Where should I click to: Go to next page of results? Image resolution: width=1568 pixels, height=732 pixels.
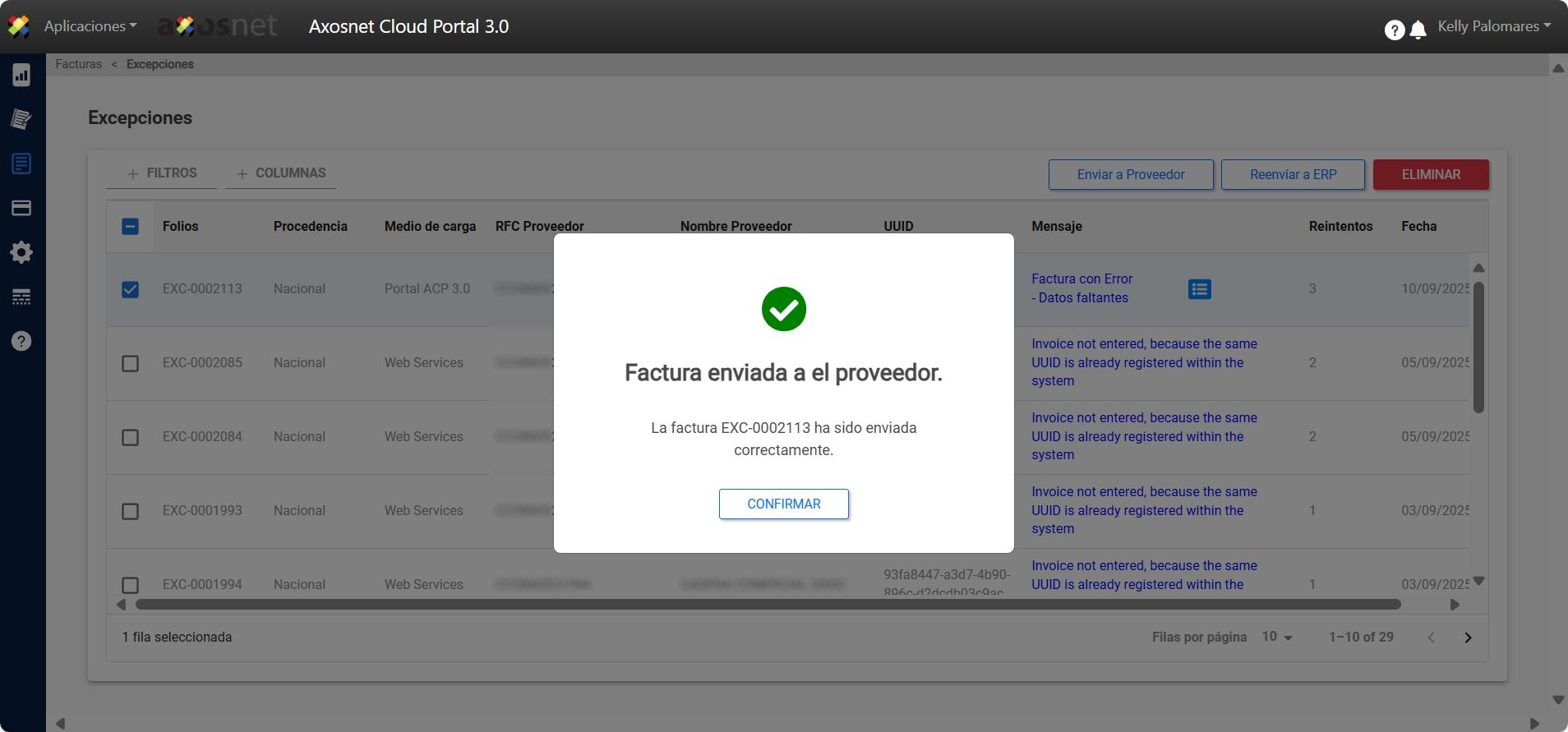click(1468, 638)
